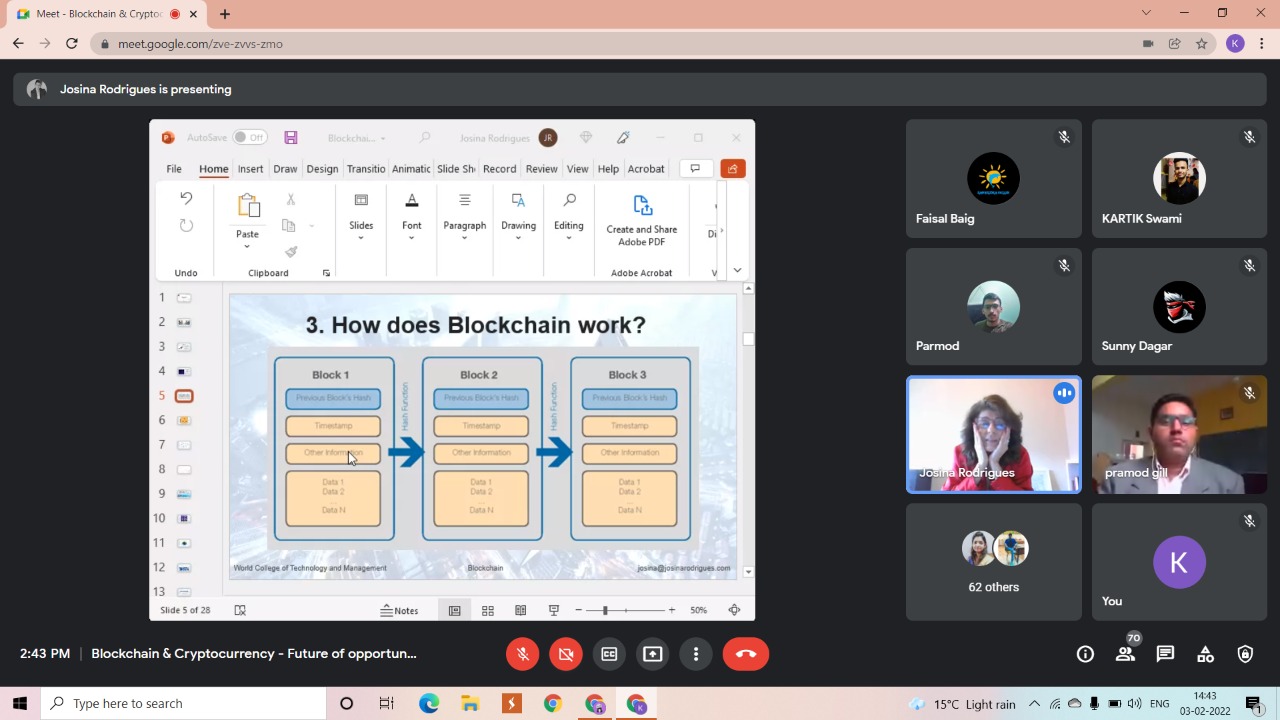Open host controls shield icon
Image resolution: width=1280 pixels, height=720 pixels.
[x=1245, y=654]
